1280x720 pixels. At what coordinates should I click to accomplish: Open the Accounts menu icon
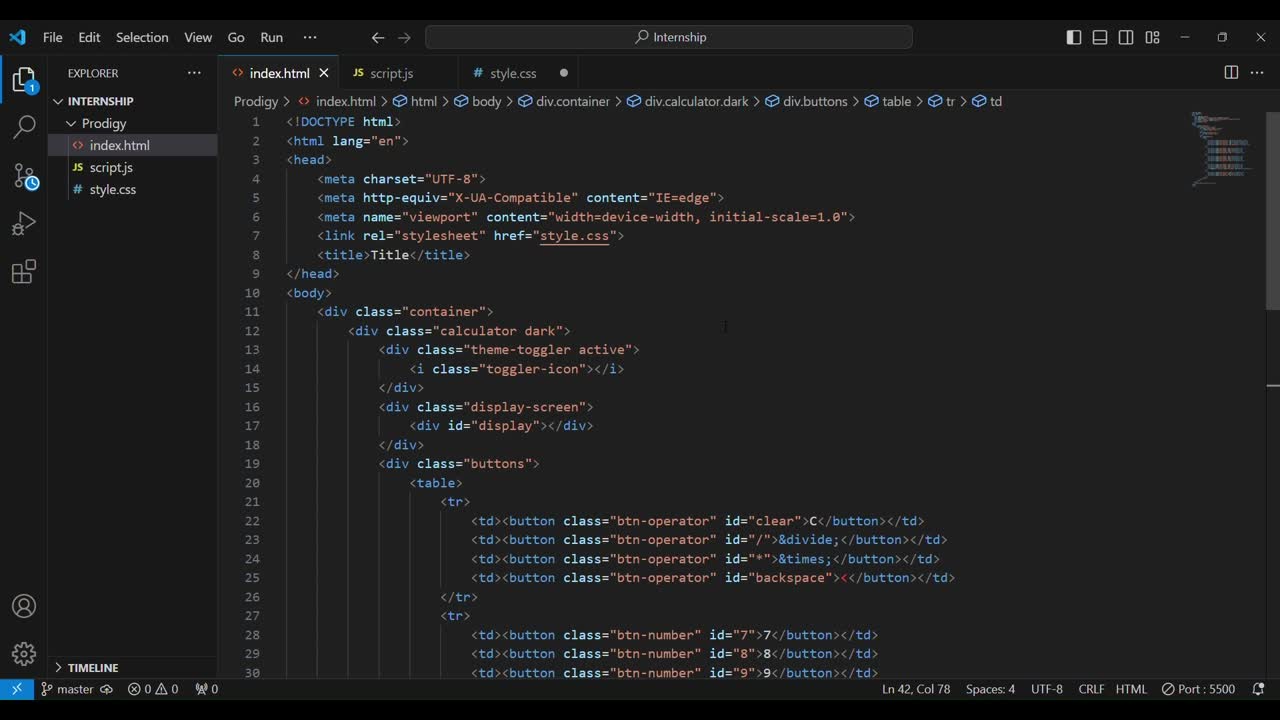[24, 606]
